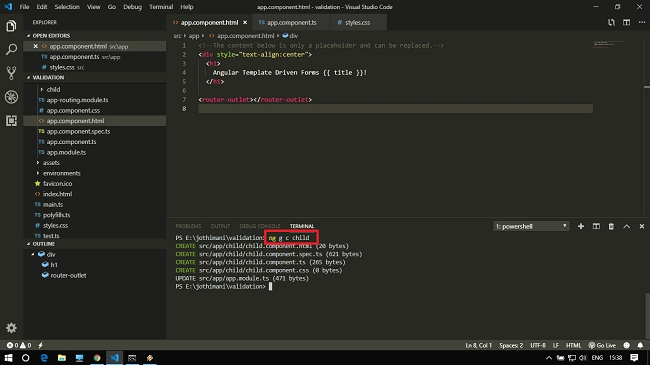Viewport: 650px width, 365px height.
Task: Open the Manage gear menu
Action: point(11,328)
